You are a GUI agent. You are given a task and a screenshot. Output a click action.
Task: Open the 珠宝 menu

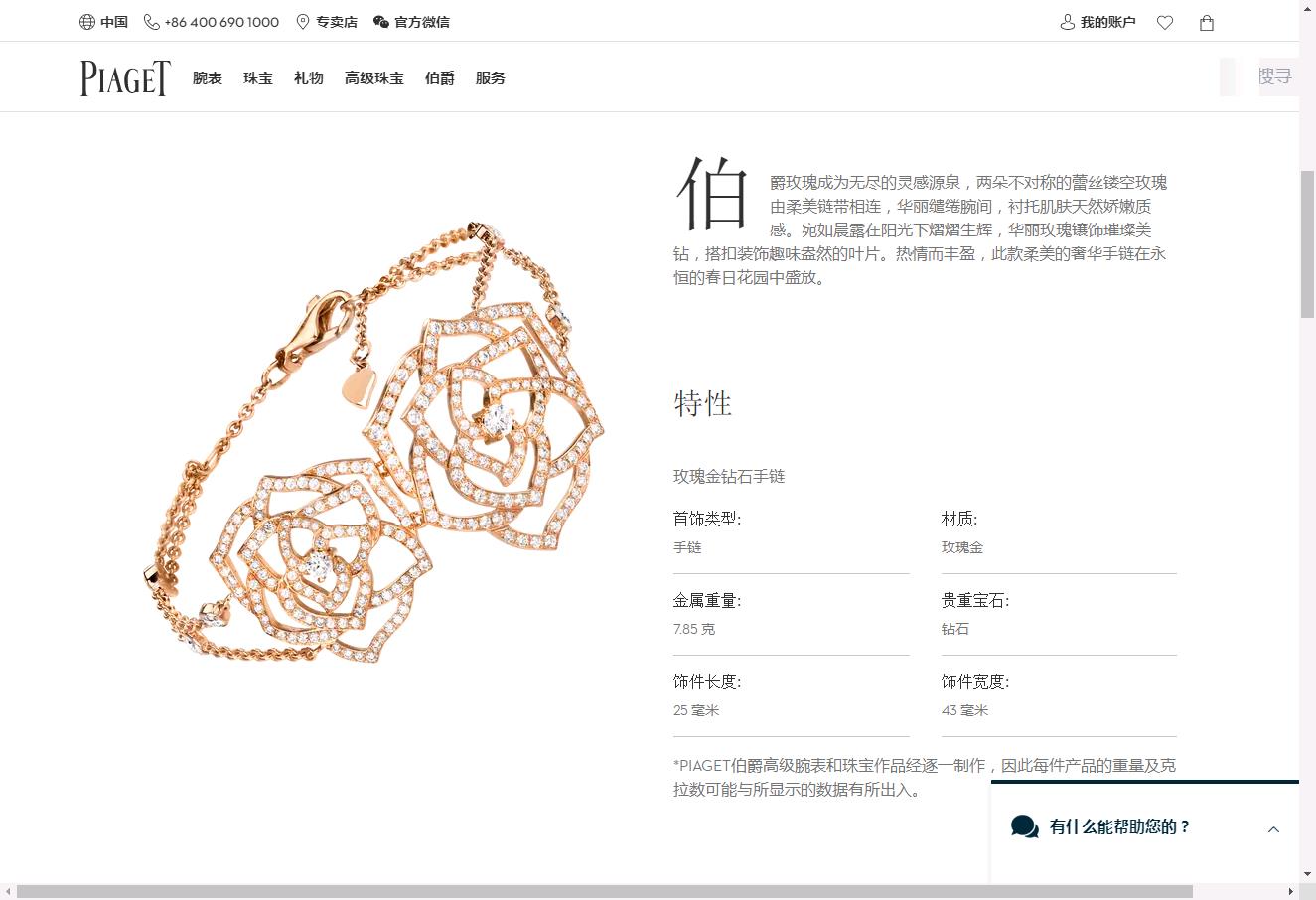point(258,78)
